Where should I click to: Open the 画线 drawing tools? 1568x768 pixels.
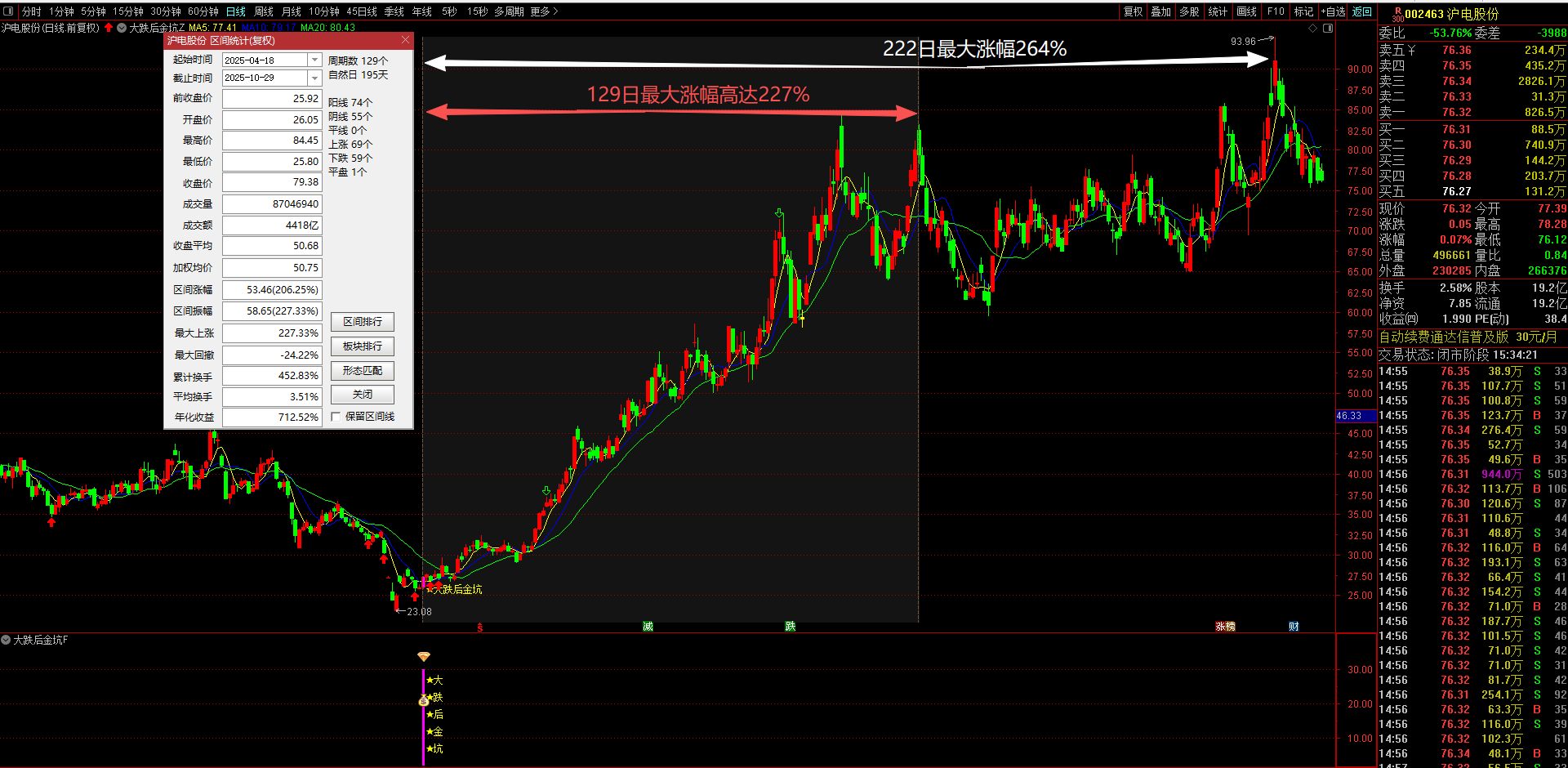[x=1246, y=11]
